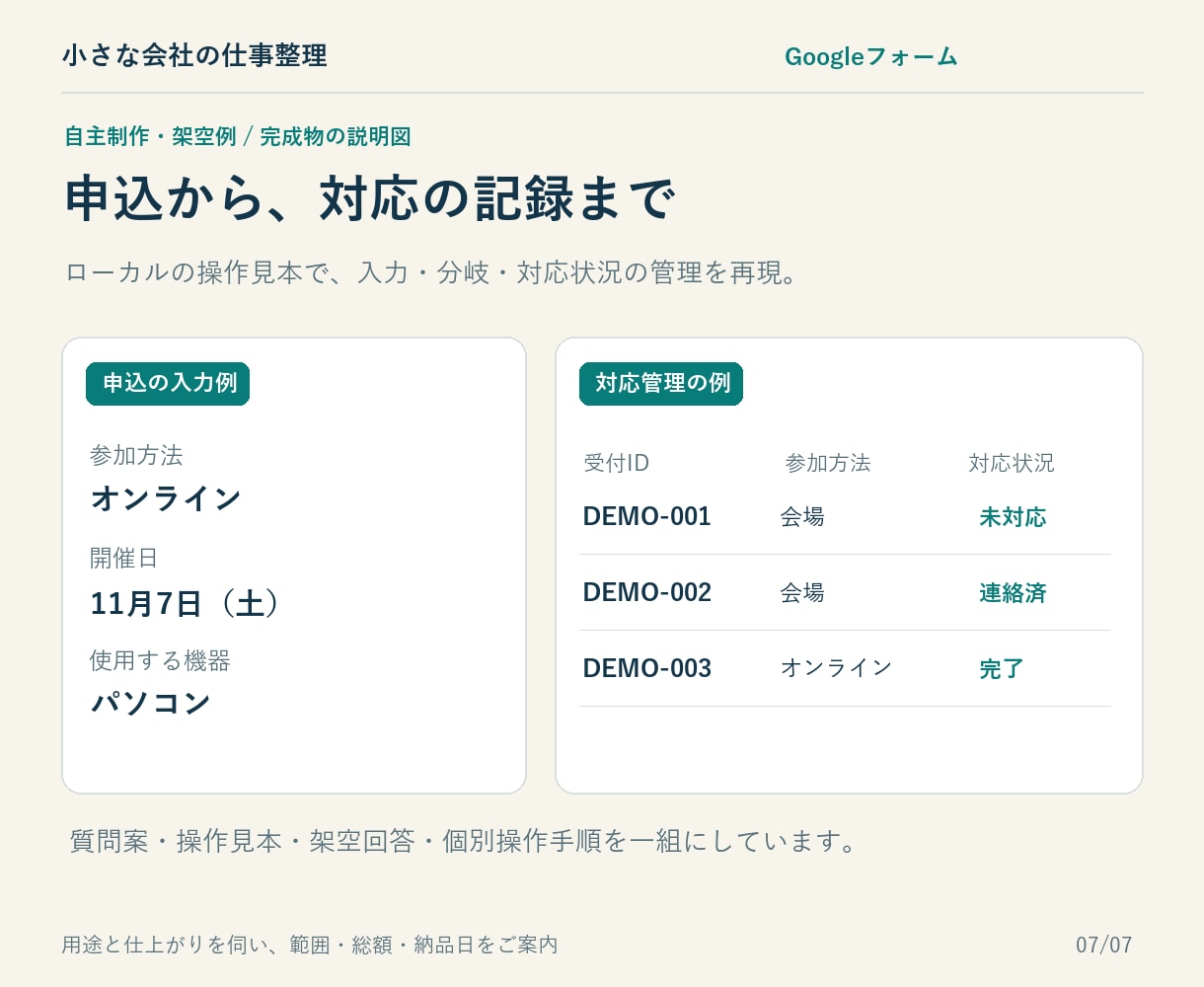The width and height of the screenshot is (1204, 987).
Task: Select the DEMO-001 row ID
Action: click(647, 516)
